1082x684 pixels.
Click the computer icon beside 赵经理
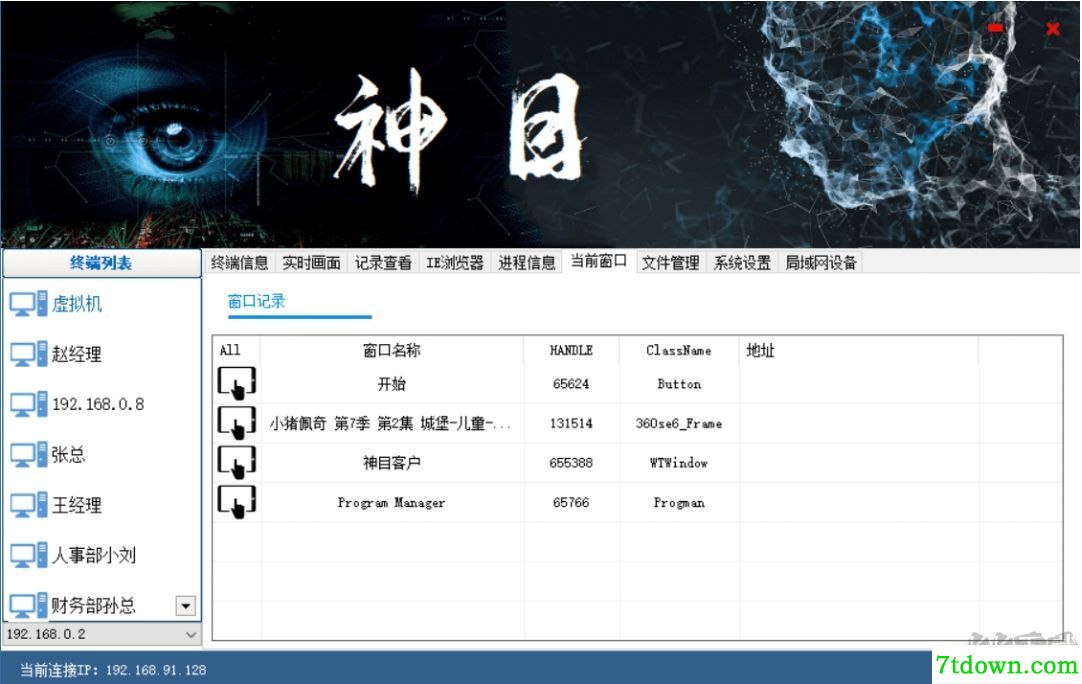[x=28, y=355]
